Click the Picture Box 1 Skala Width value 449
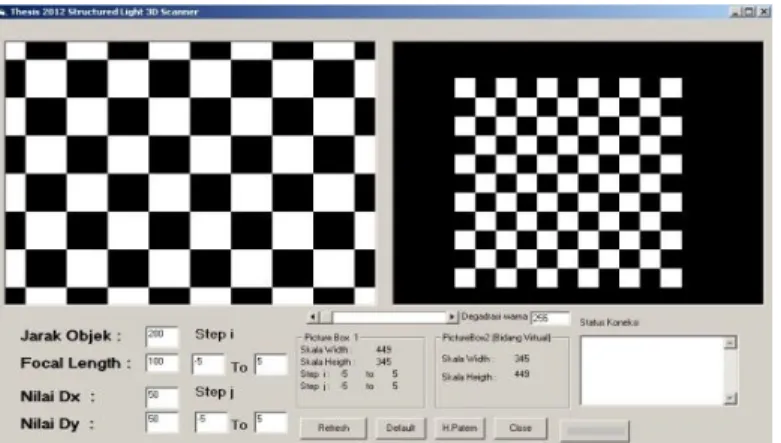 pos(384,349)
